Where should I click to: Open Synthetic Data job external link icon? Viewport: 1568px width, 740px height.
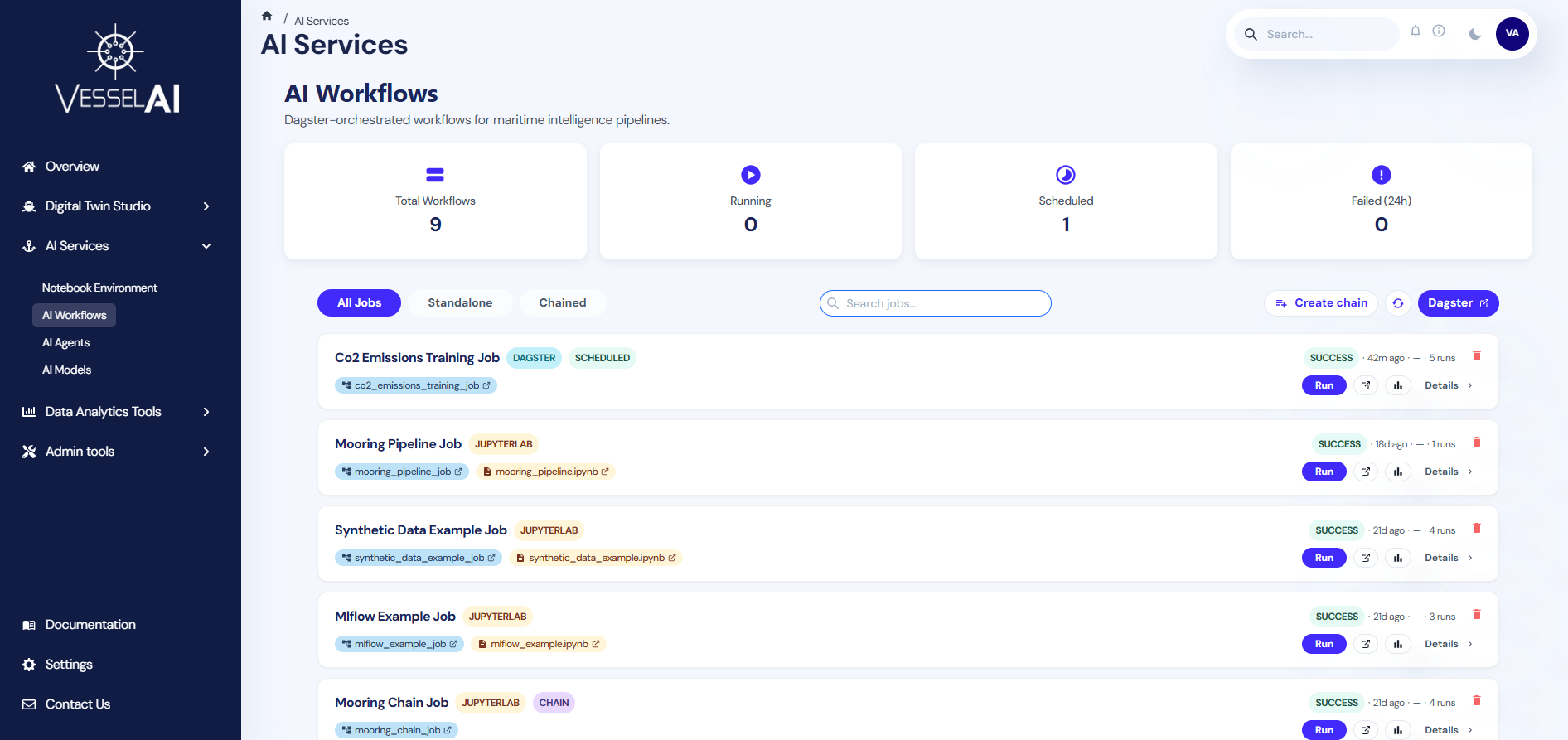click(x=1366, y=558)
